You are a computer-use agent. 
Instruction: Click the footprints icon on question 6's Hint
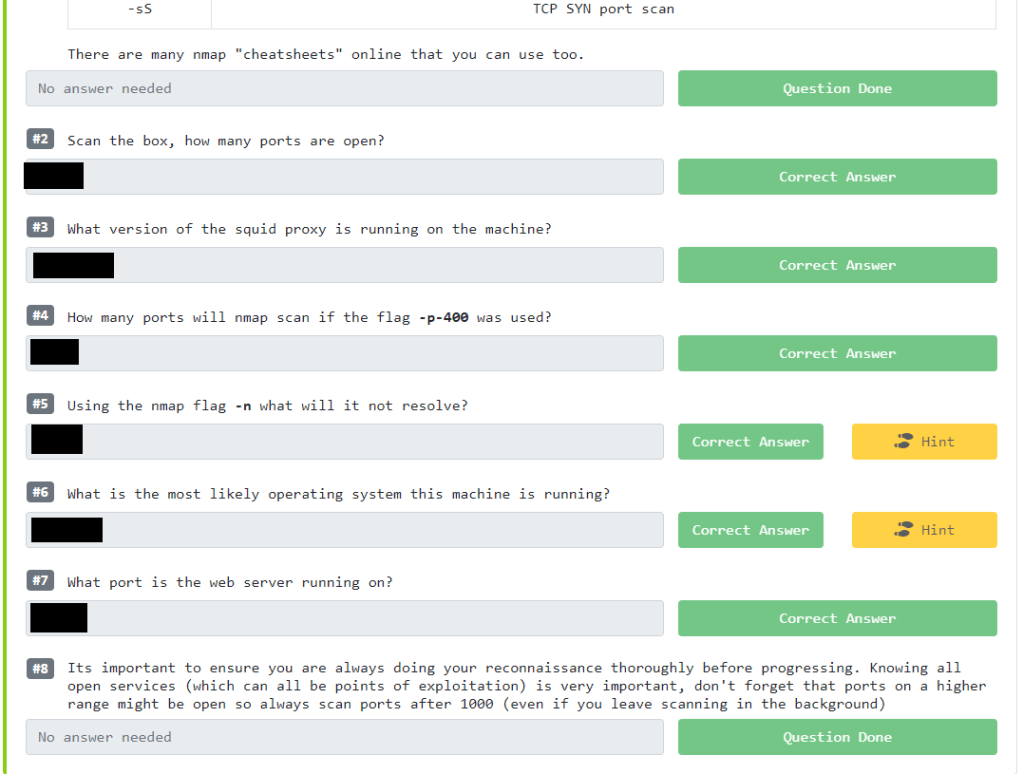[x=903, y=530]
